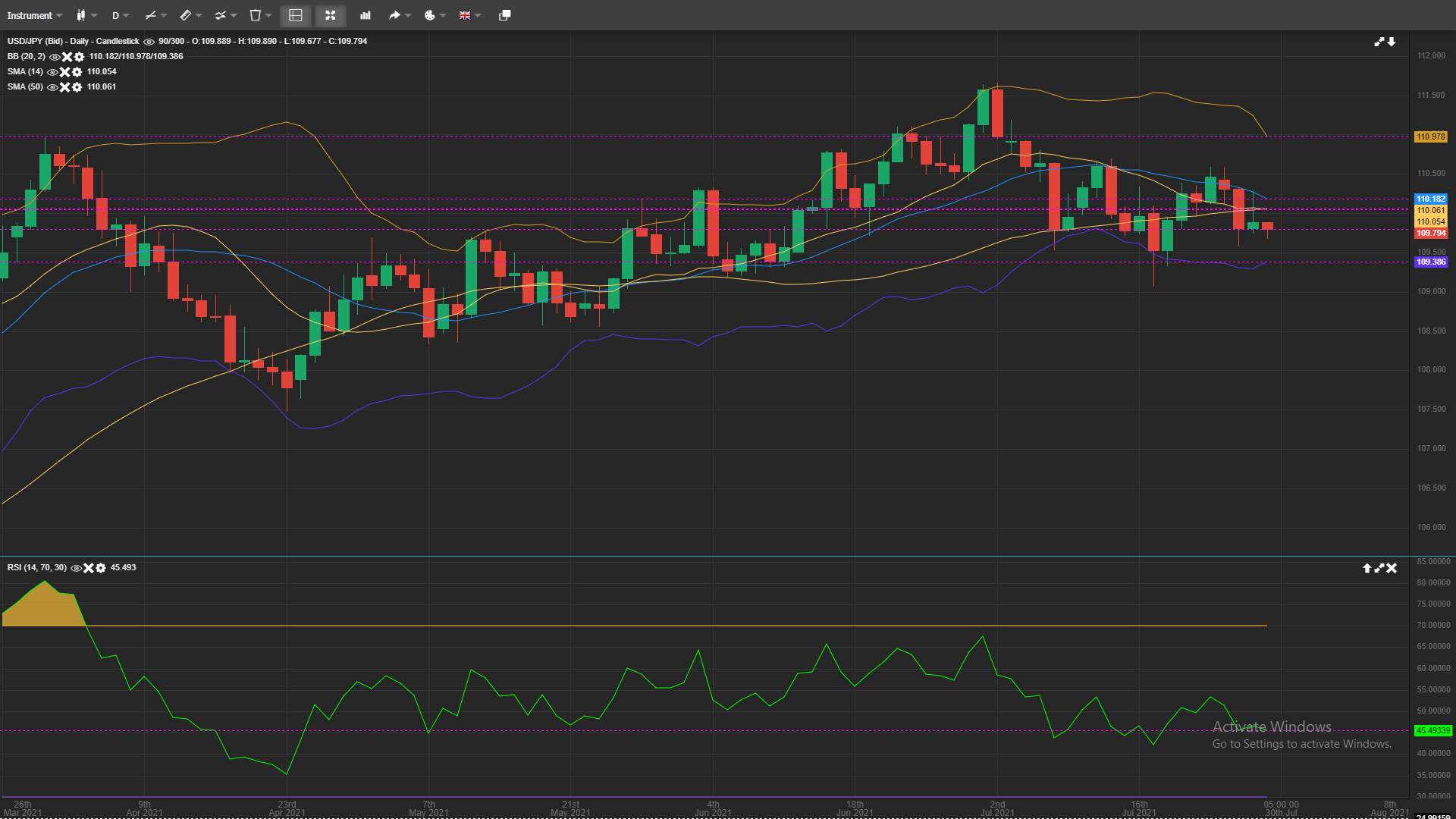Open settings gear for SMA (14)
Image resolution: width=1456 pixels, height=819 pixels.
(x=77, y=72)
